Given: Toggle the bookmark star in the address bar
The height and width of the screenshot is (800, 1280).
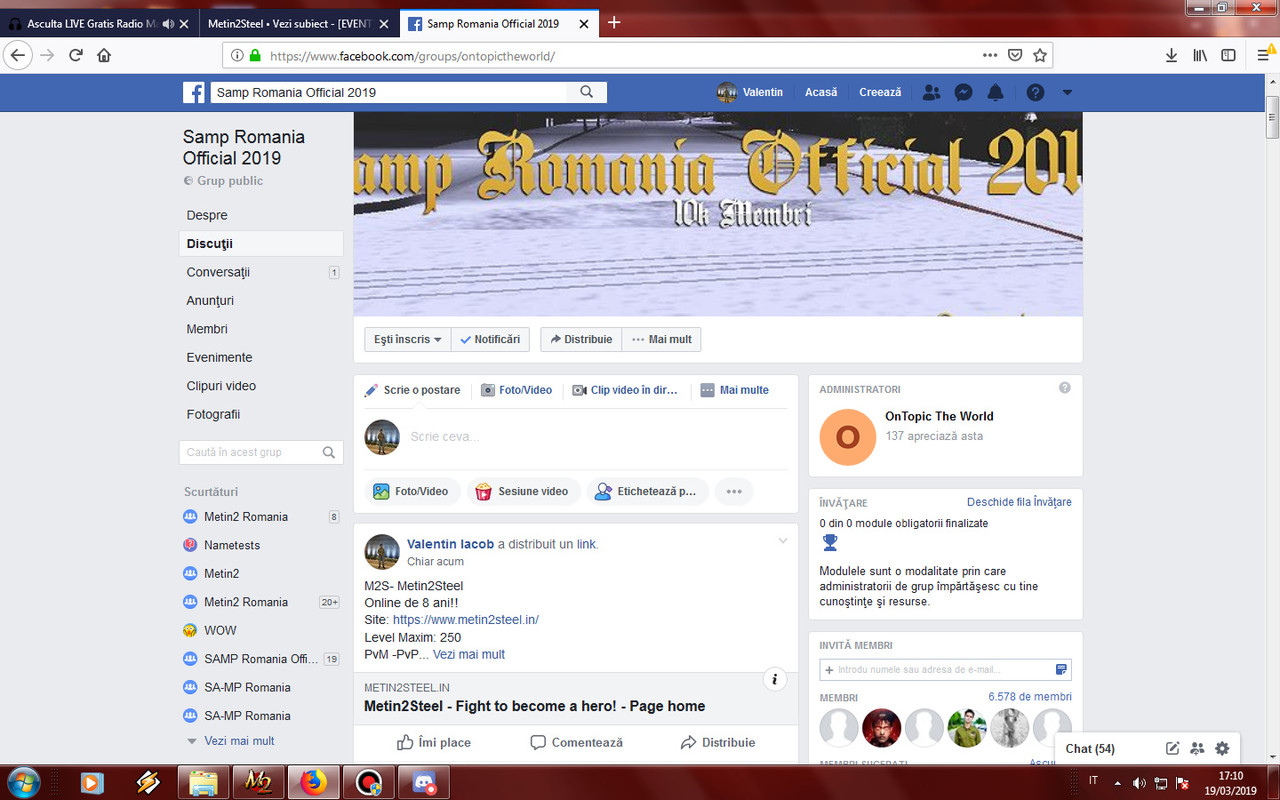Looking at the screenshot, I should pos(1039,55).
